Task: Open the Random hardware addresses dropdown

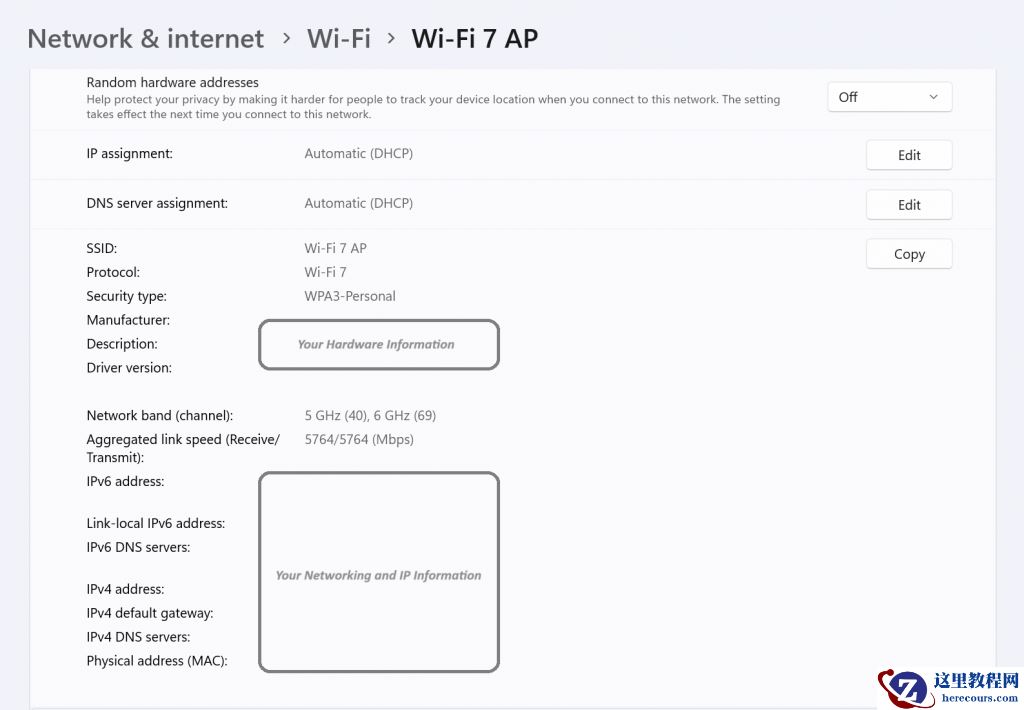Action: pos(889,96)
